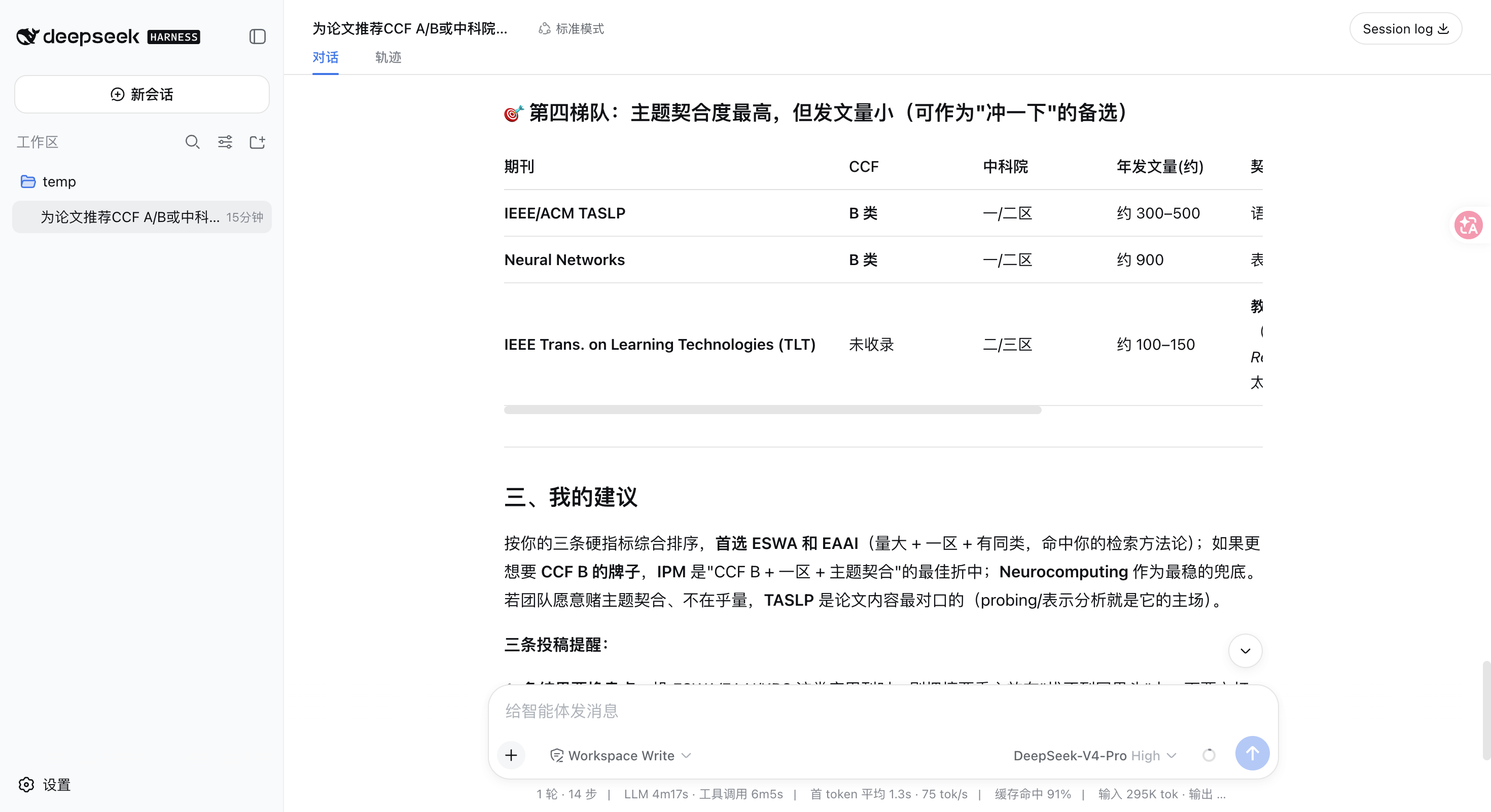Click the dart target emoji icon
The height and width of the screenshot is (812, 1491).
click(x=513, y=114)
